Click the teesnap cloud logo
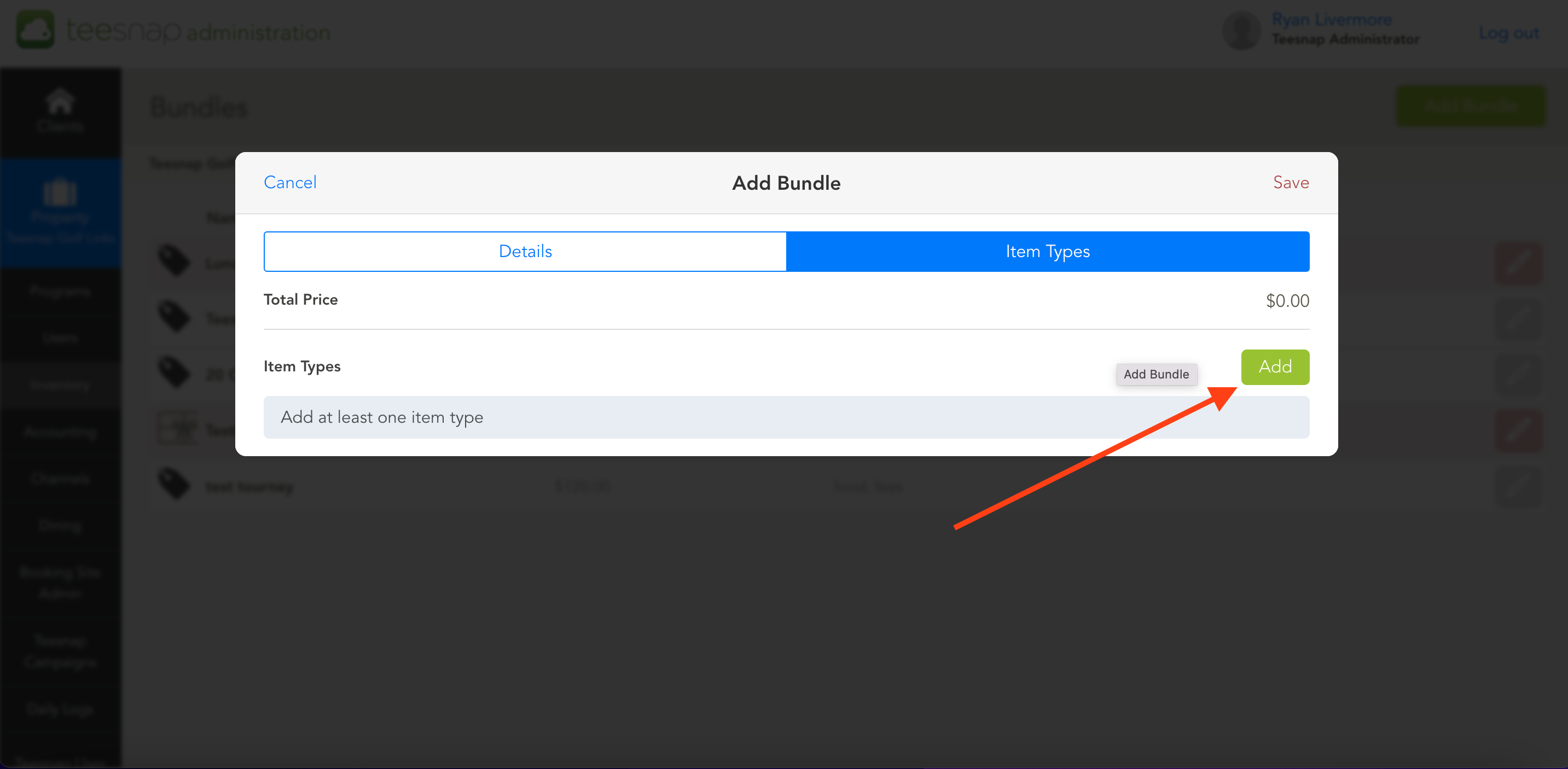Screen dimensions: 1568x769 pos(36,29)
